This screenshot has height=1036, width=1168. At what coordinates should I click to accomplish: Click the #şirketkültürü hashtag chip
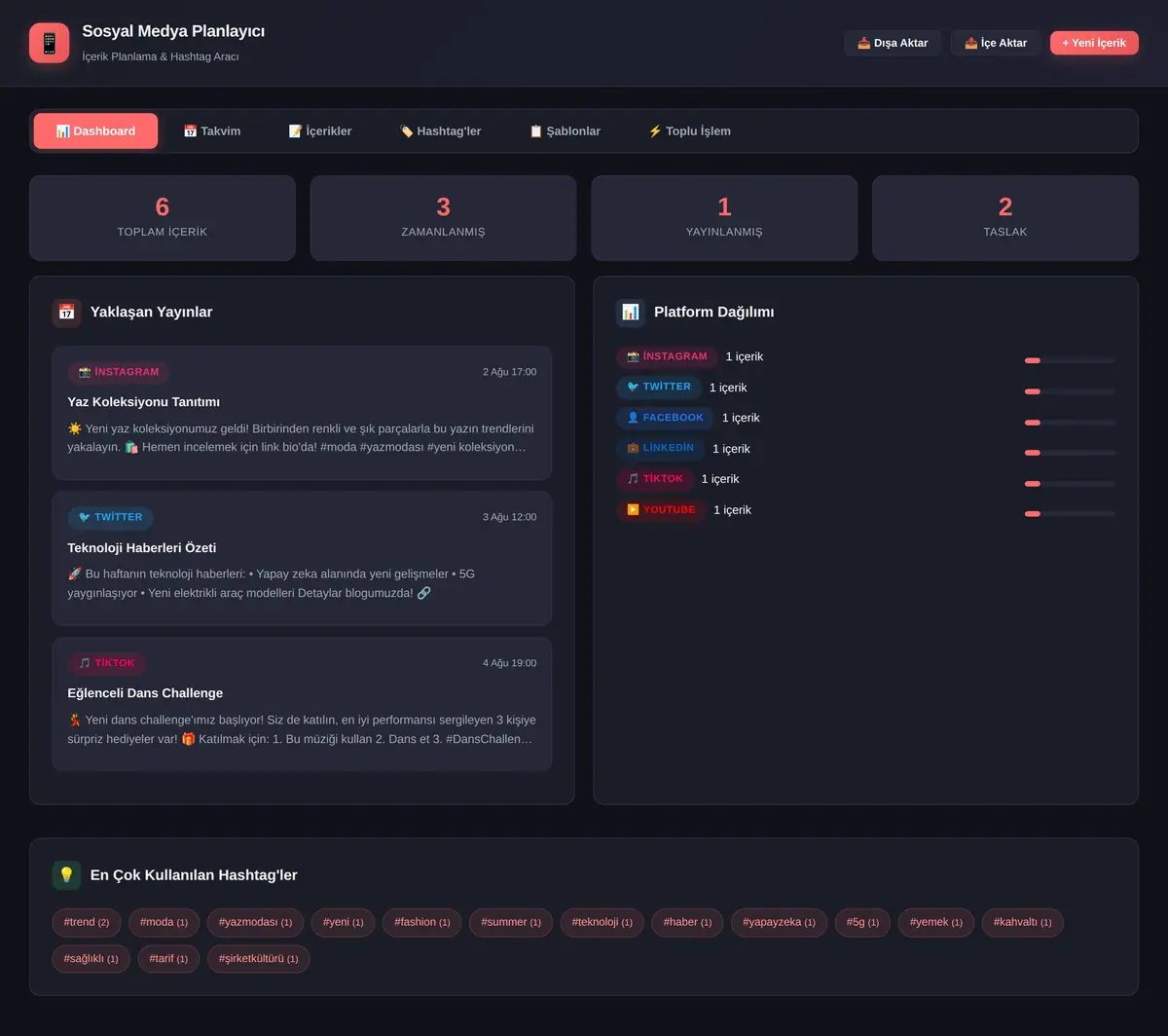click(258, 958)
